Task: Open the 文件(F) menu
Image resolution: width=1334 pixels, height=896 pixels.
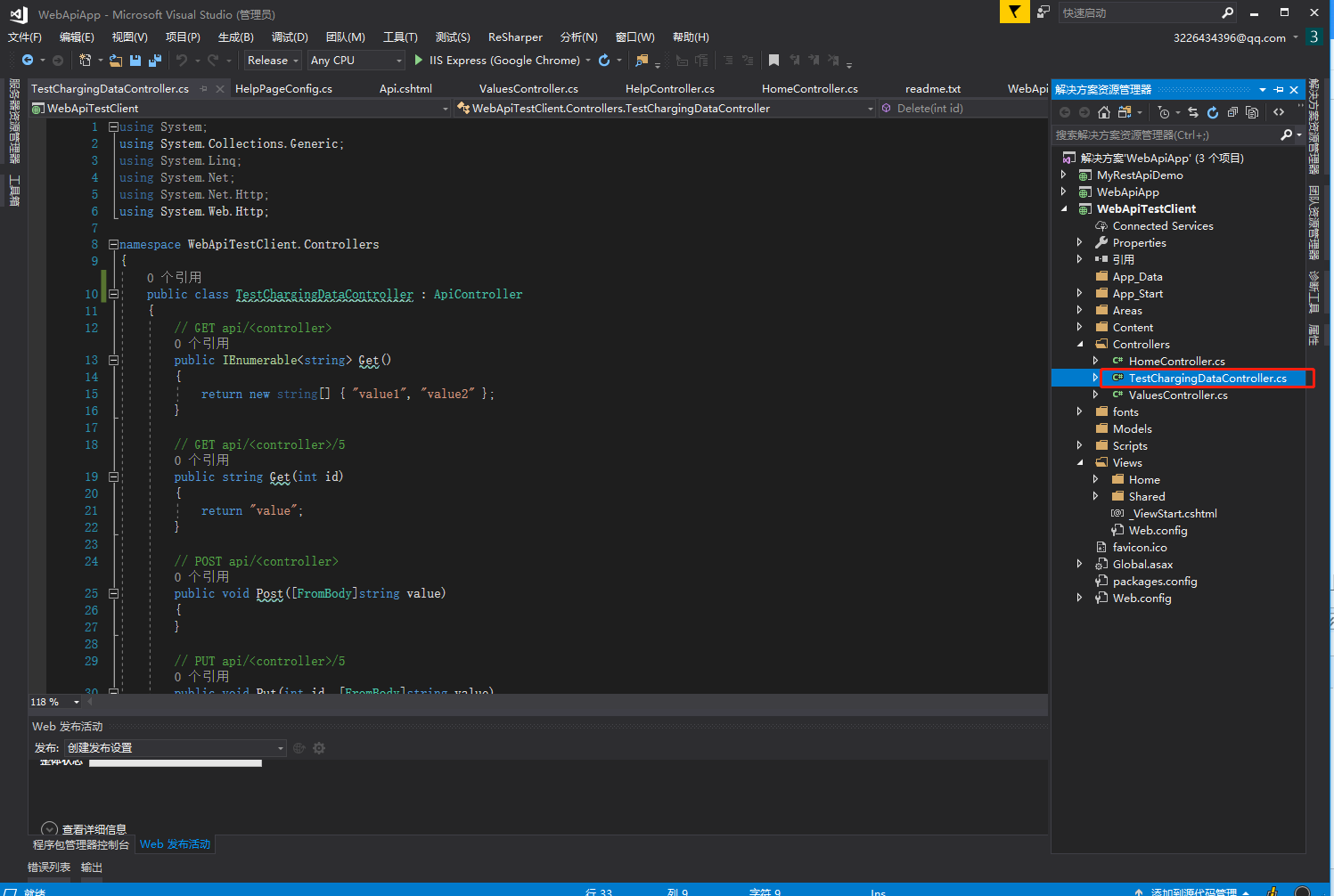Action: [25, 37]
